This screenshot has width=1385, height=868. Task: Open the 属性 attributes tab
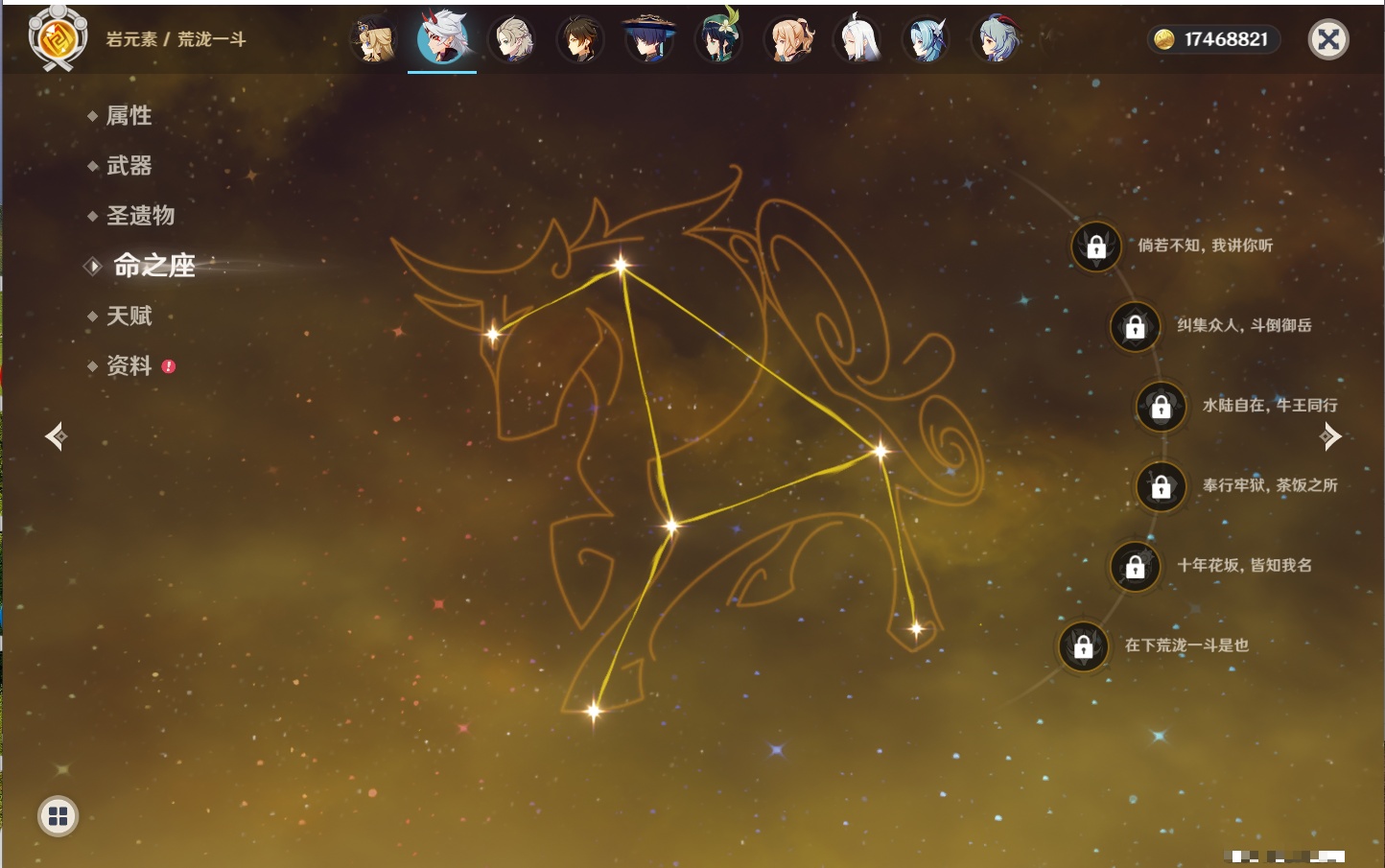(x=129, y=116)
